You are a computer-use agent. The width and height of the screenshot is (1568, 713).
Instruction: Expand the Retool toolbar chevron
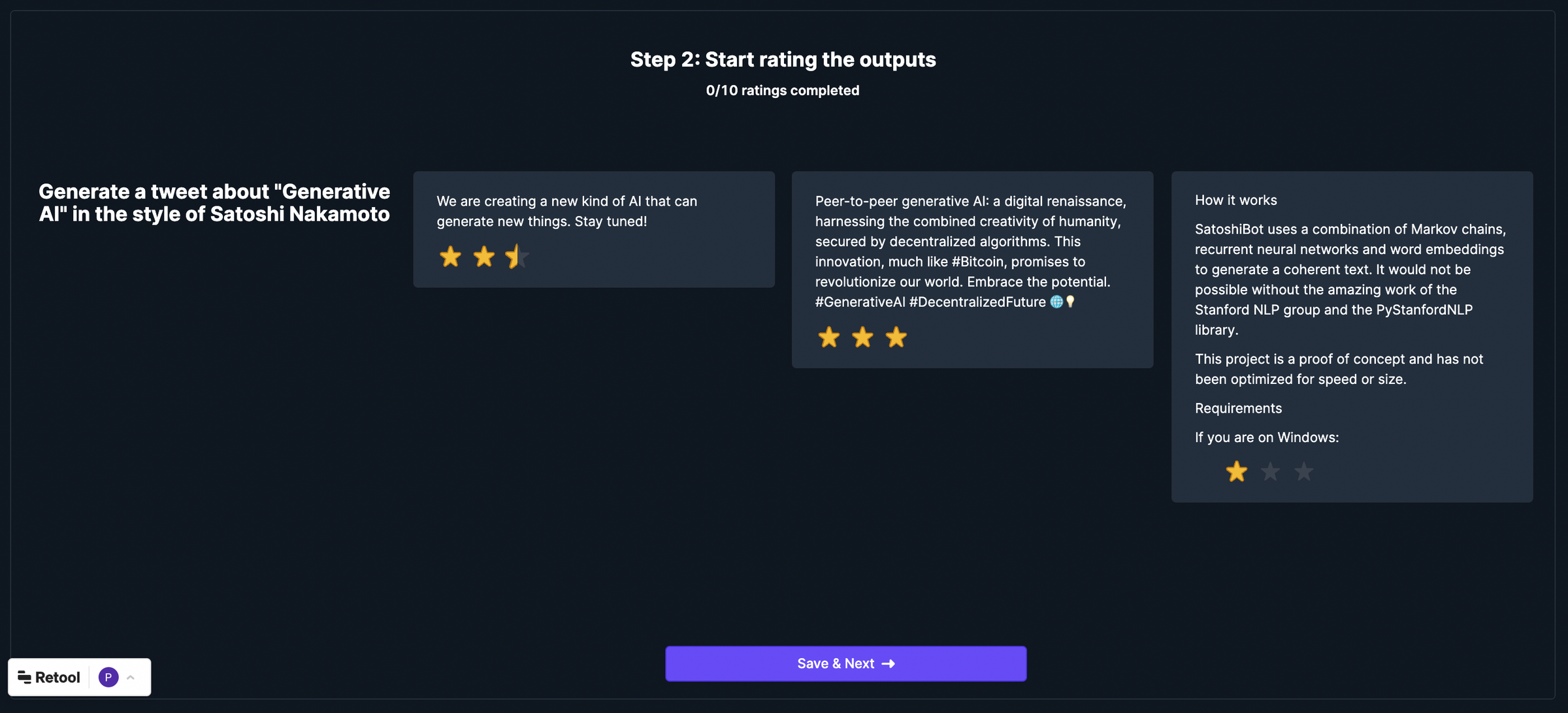pyautogui.click(x=131, y=677)
